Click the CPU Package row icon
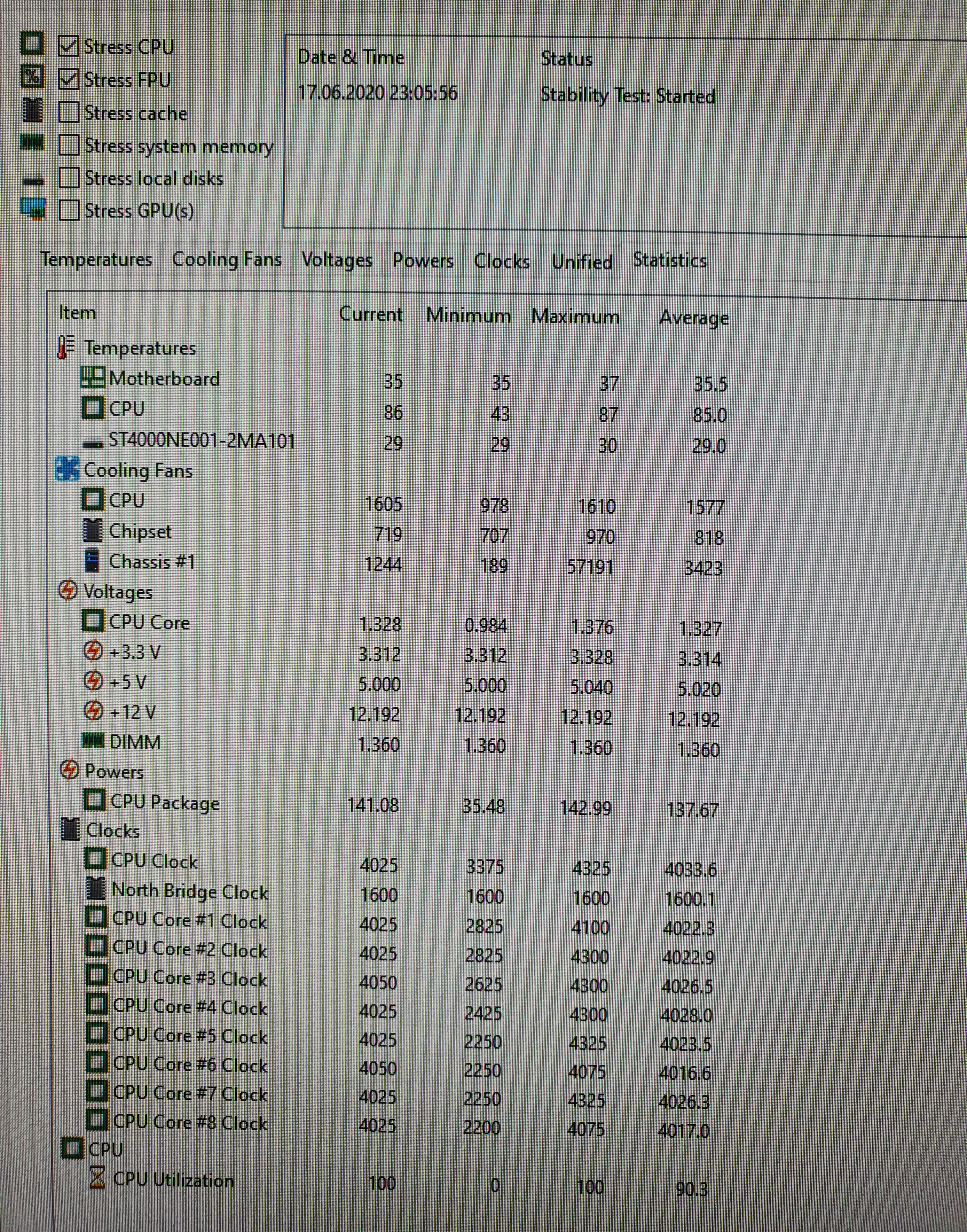967x1232 pixels. coord(95,800)
